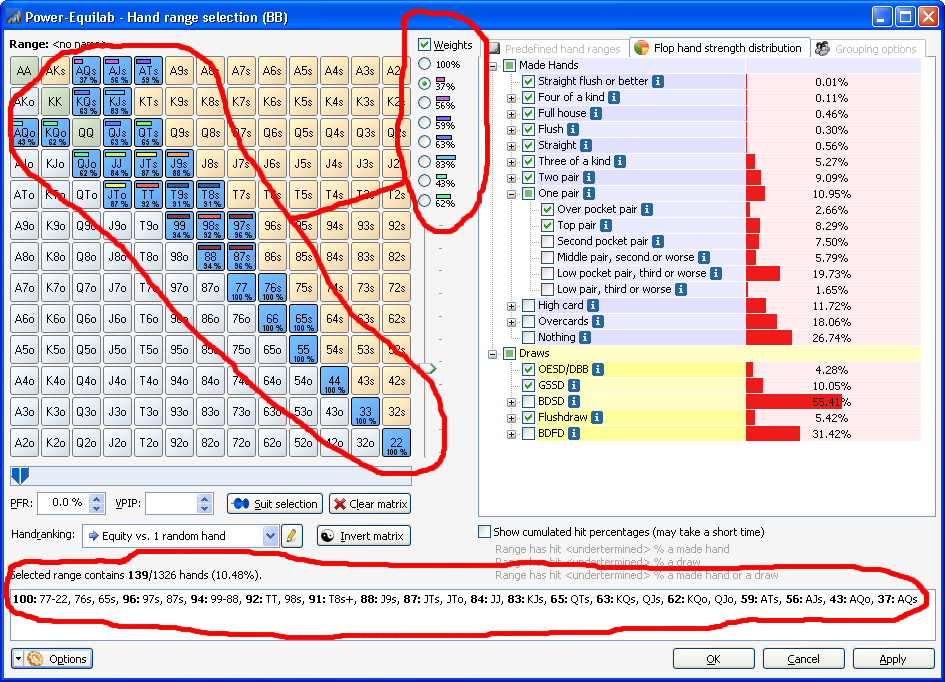
Task: Open the Handranking dropdown list
Action: pos(270,536)
